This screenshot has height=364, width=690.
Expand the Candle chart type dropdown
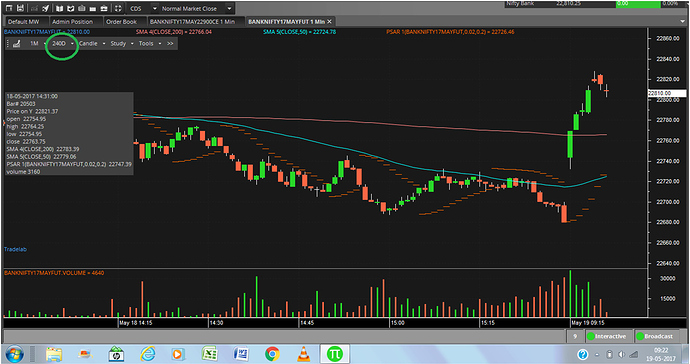coord(92,44)
